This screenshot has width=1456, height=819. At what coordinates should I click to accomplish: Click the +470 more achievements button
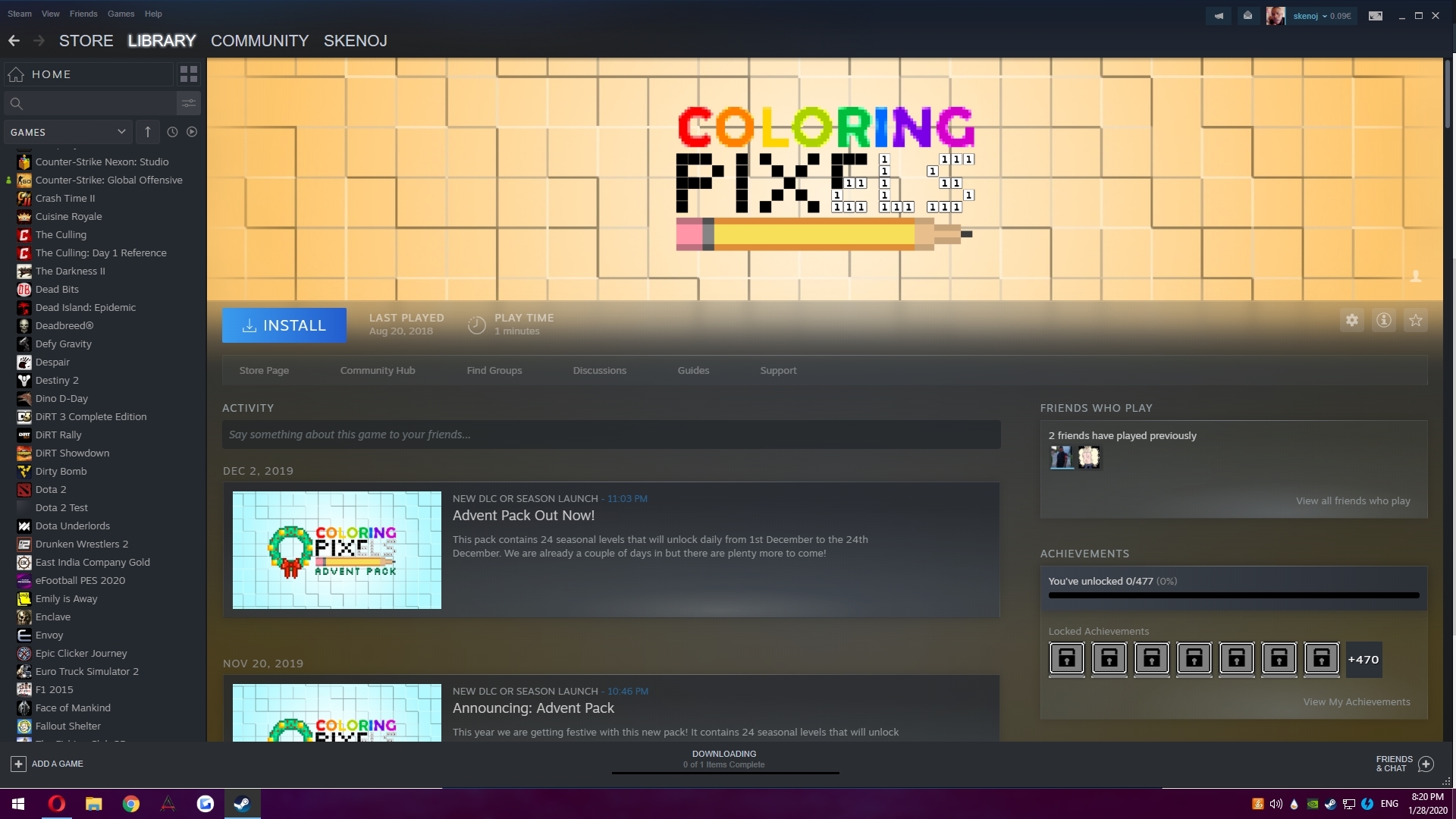pyautogui.click(x=1363, y=660)
